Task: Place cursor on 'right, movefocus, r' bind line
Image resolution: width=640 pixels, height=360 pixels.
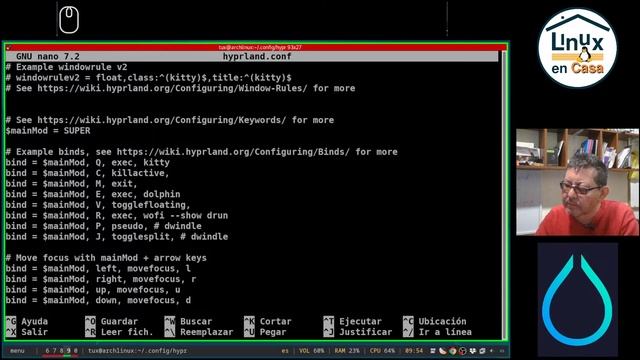Action: 101,279
